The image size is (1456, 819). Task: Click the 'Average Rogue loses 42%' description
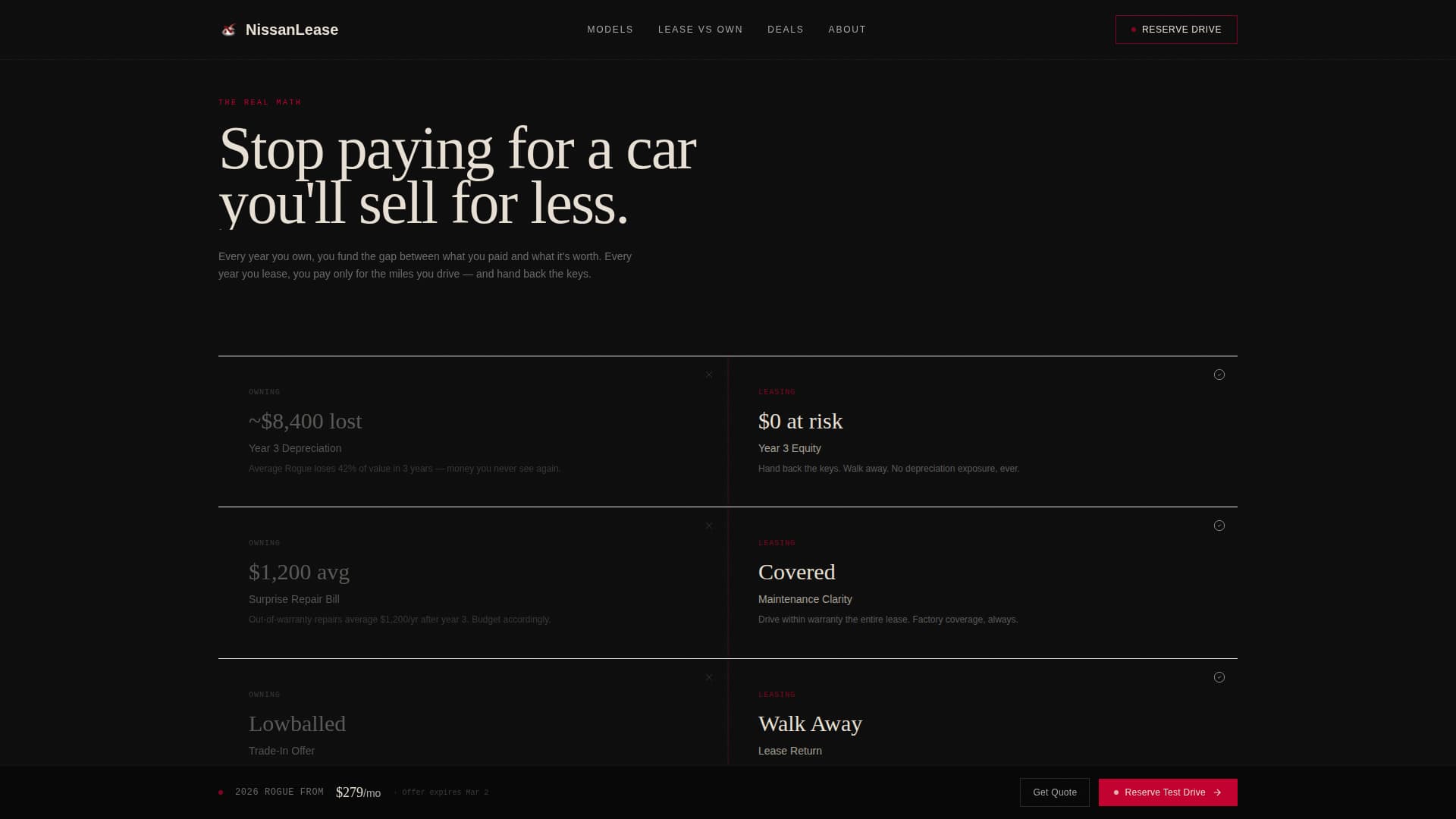click(404, 469)
